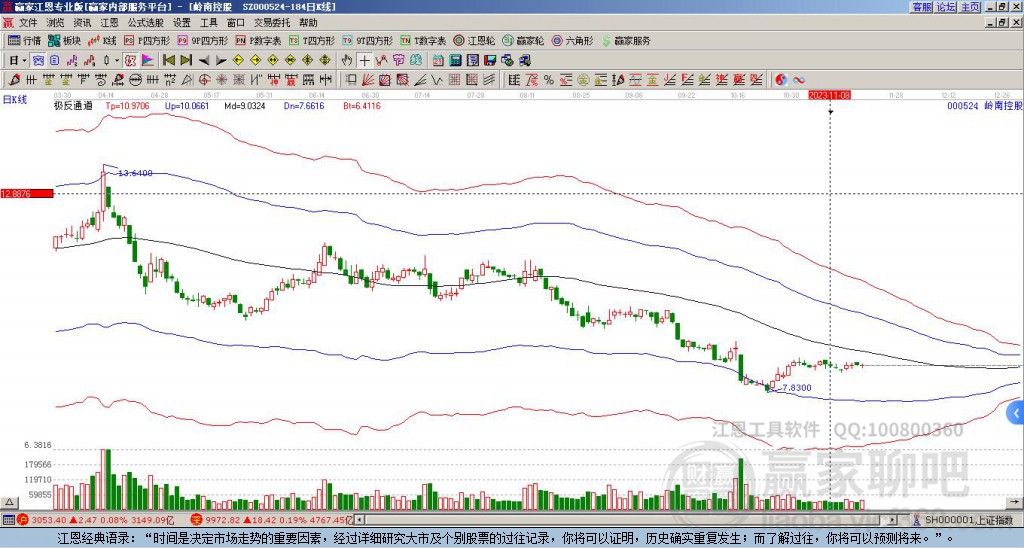Open the calculator icon
Screen dimensions: 1024x548
[x=455, y=60]
